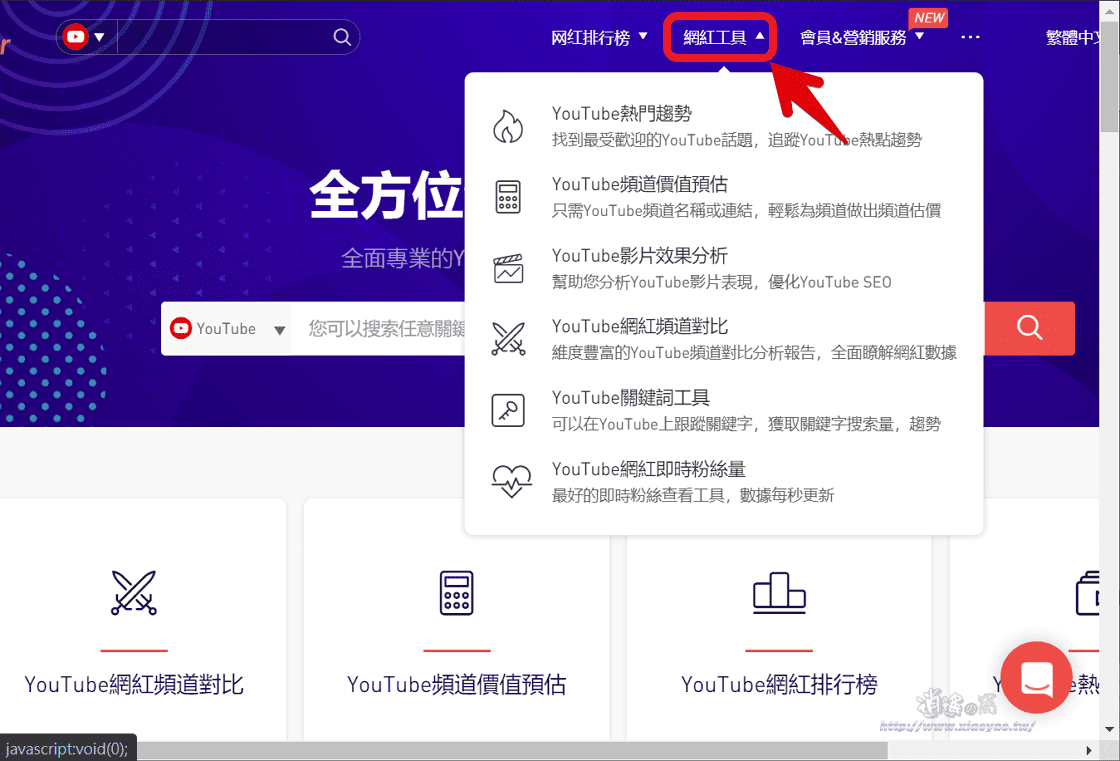Click the YouTube logo in the hero platform selector
This screenshot has width=1120, height=761.
pos(181,328)
